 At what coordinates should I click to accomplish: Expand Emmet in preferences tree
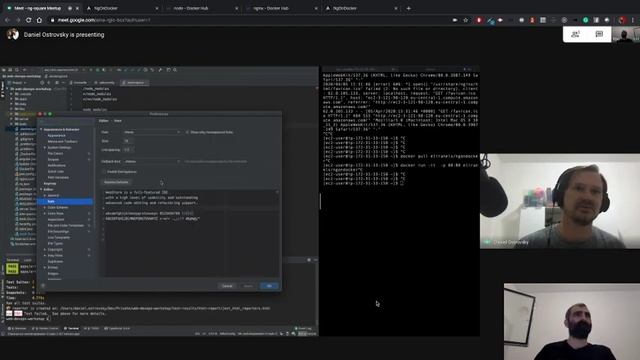point(45,267)
